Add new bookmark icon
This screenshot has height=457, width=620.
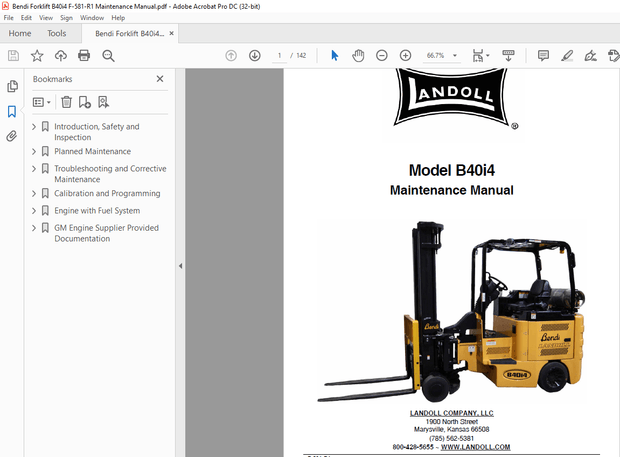(x=85, y=102)
